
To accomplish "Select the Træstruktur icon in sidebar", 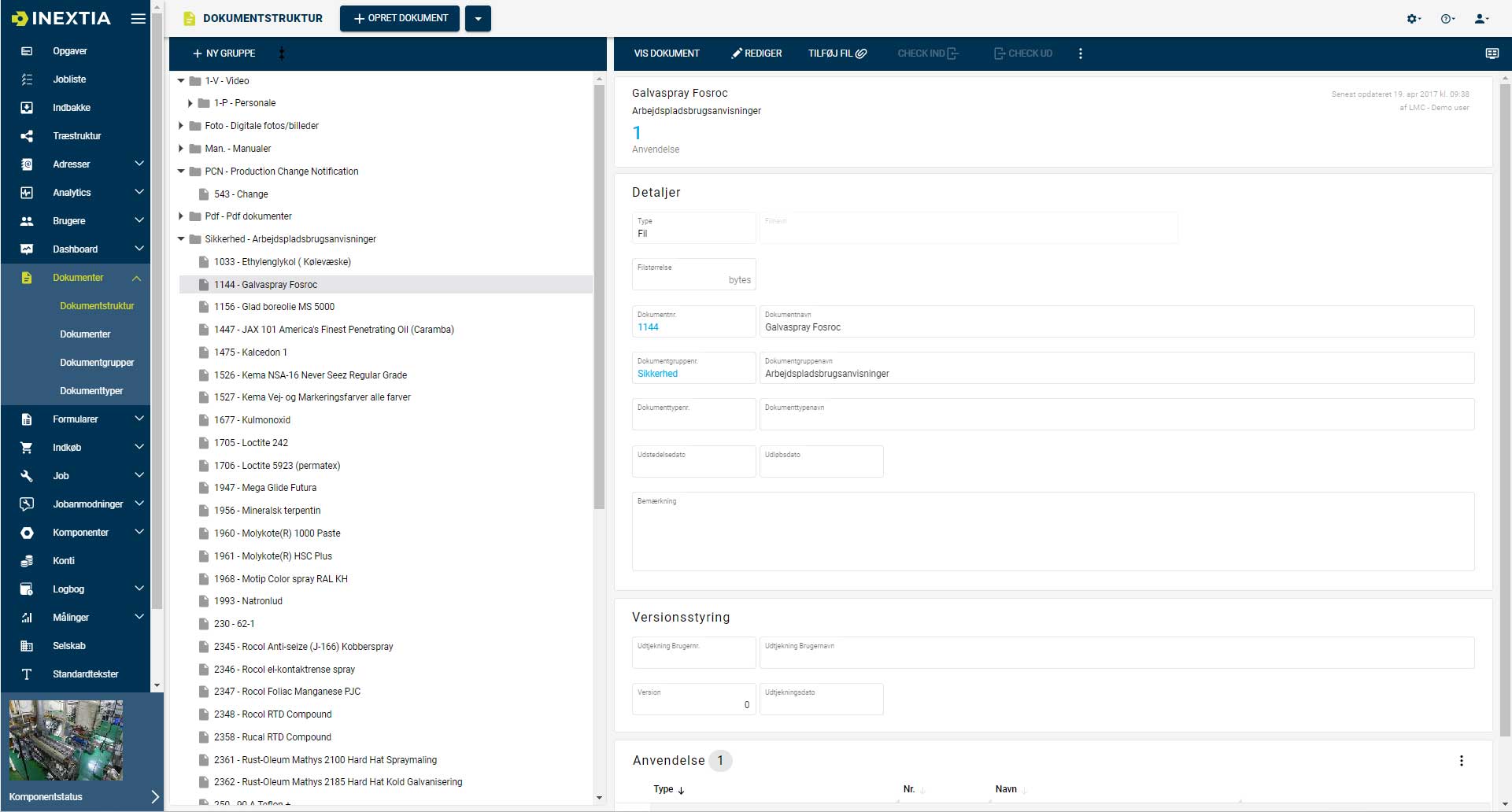I will pyautogui.click(x=27, y=135).
